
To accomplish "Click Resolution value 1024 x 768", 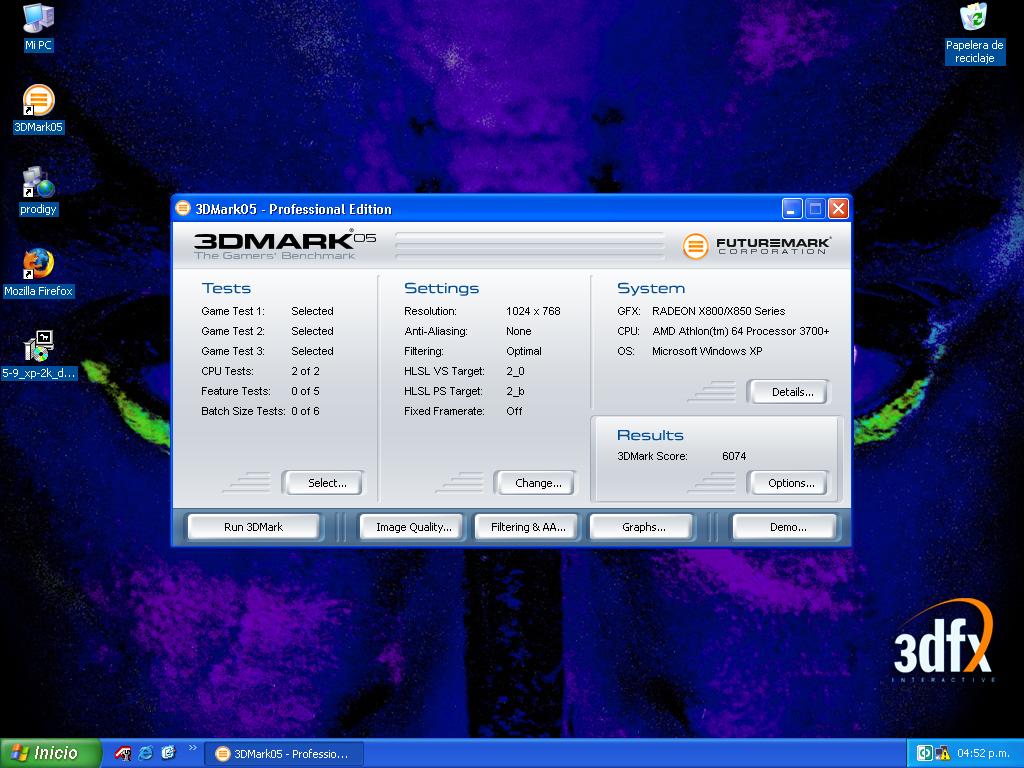I will (533, 311).
